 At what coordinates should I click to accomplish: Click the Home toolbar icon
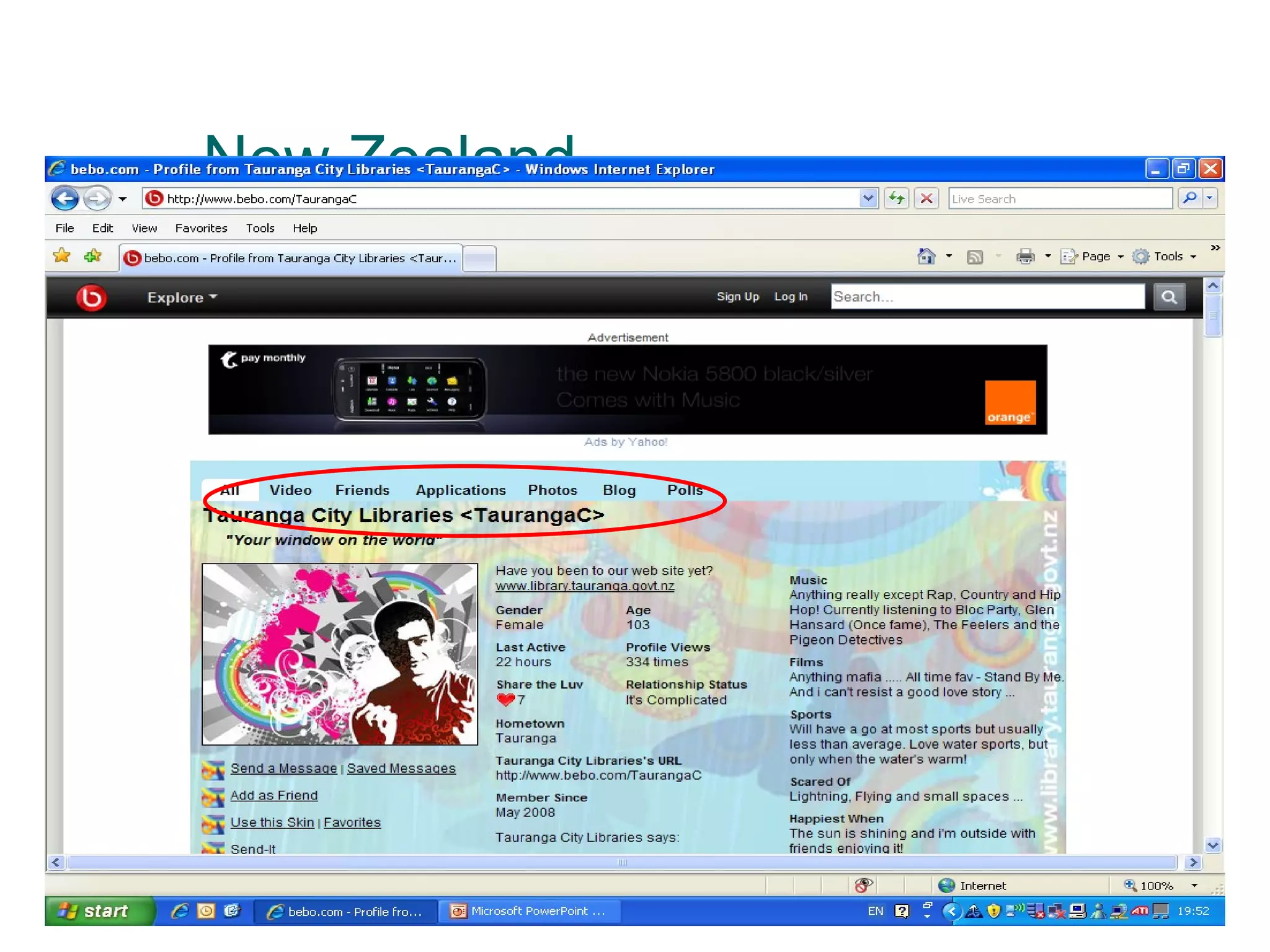(x=926, y=256)
